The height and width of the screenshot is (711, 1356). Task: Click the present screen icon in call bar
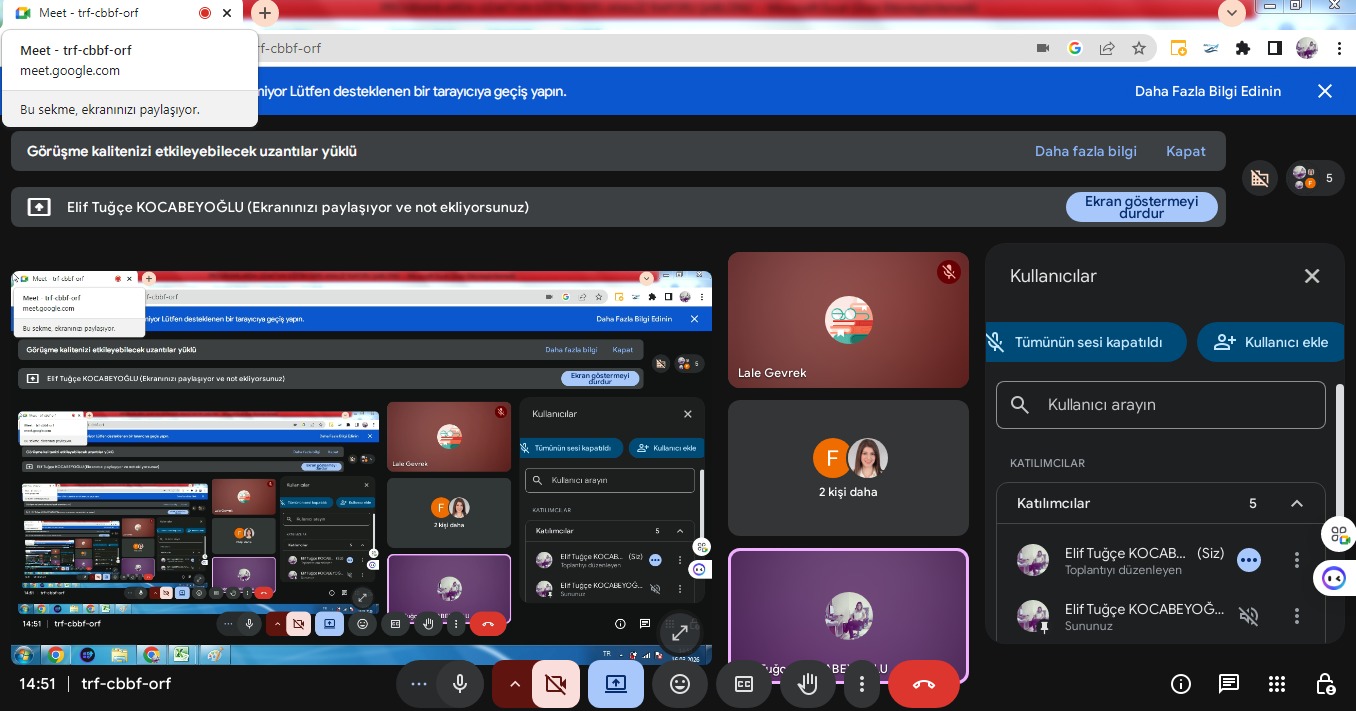[x=616, y=684]
